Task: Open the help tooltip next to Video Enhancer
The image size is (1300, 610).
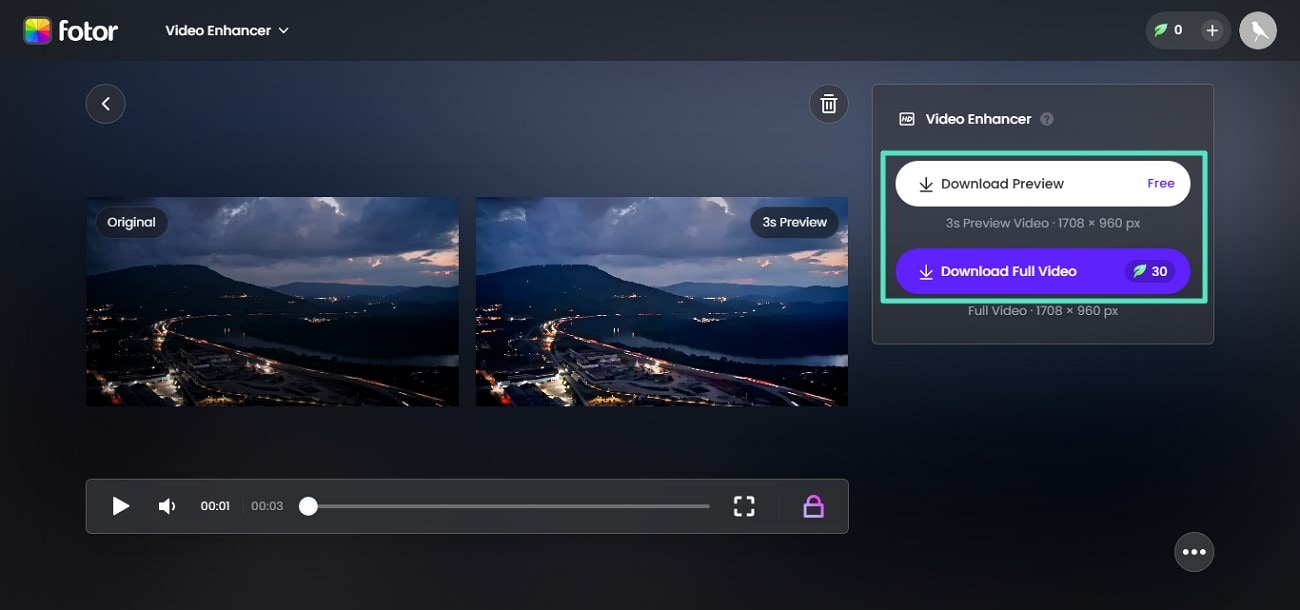Action: [x=1046, y=118]
